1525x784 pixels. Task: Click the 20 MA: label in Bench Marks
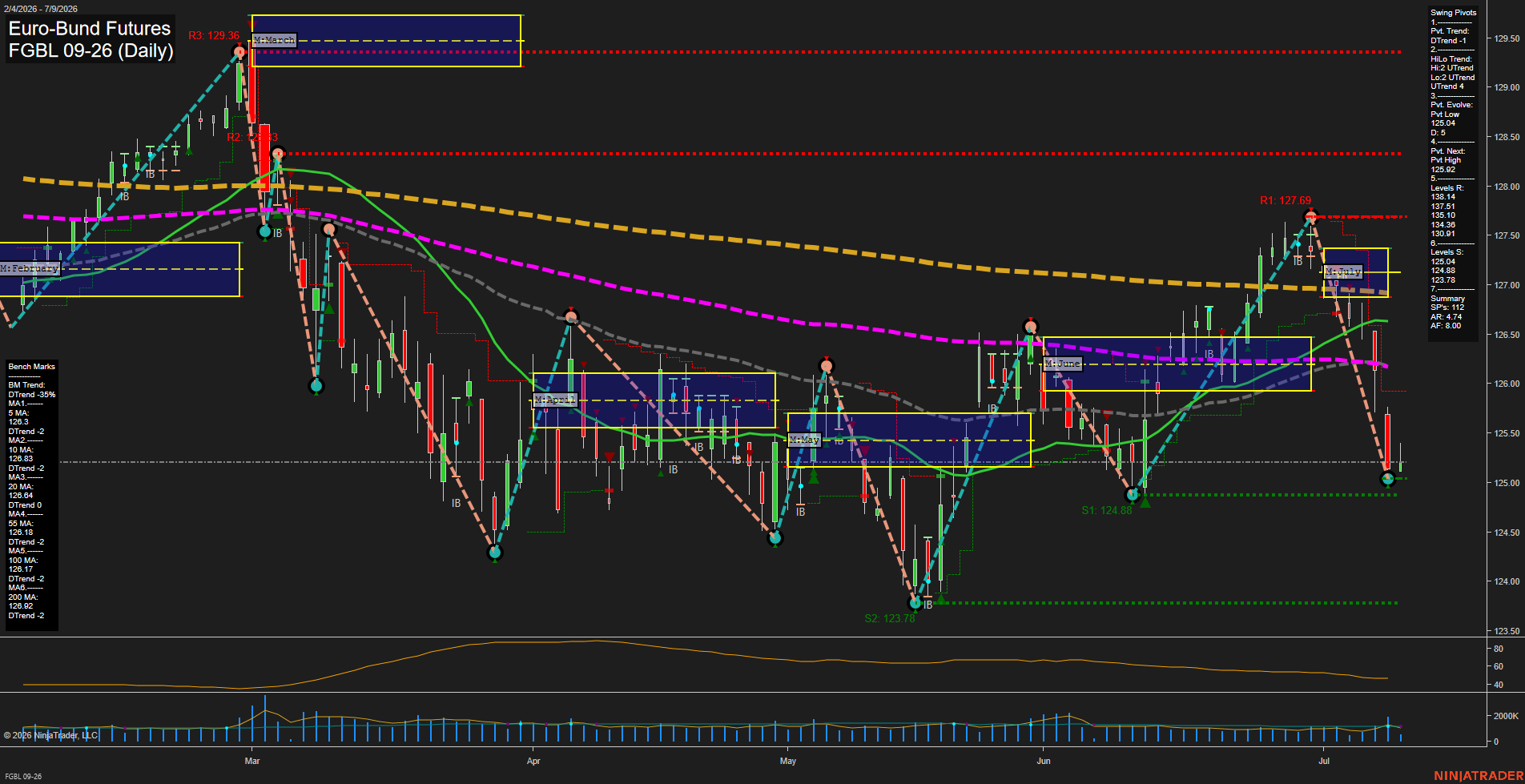(x=20, y=487)
